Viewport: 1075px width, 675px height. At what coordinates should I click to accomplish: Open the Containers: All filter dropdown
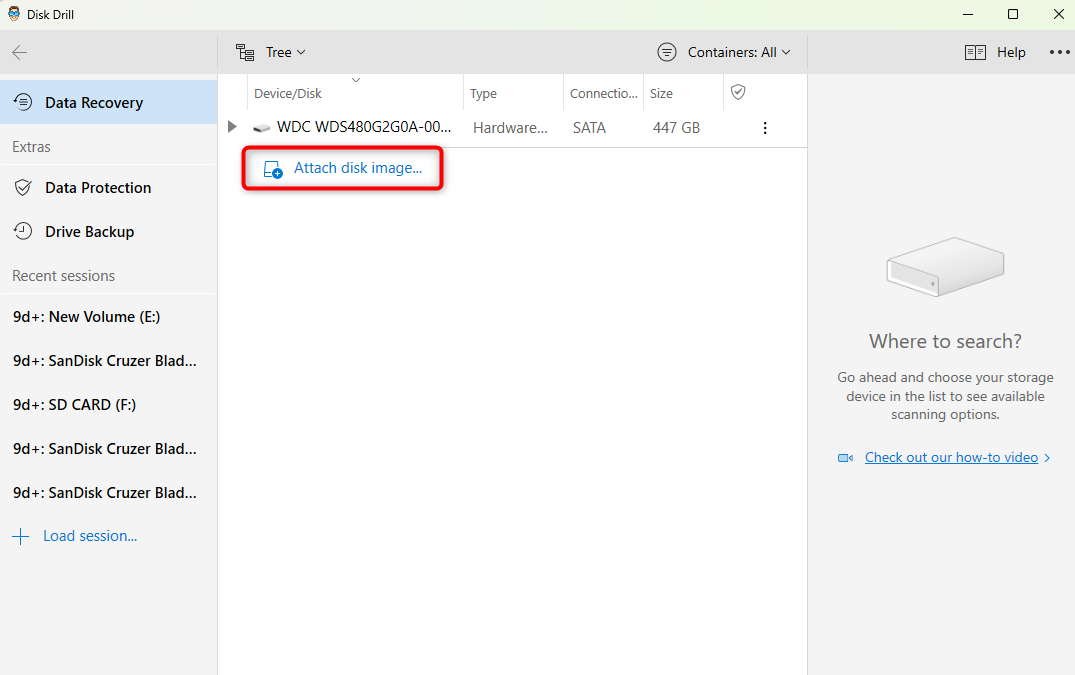[738, 52]
